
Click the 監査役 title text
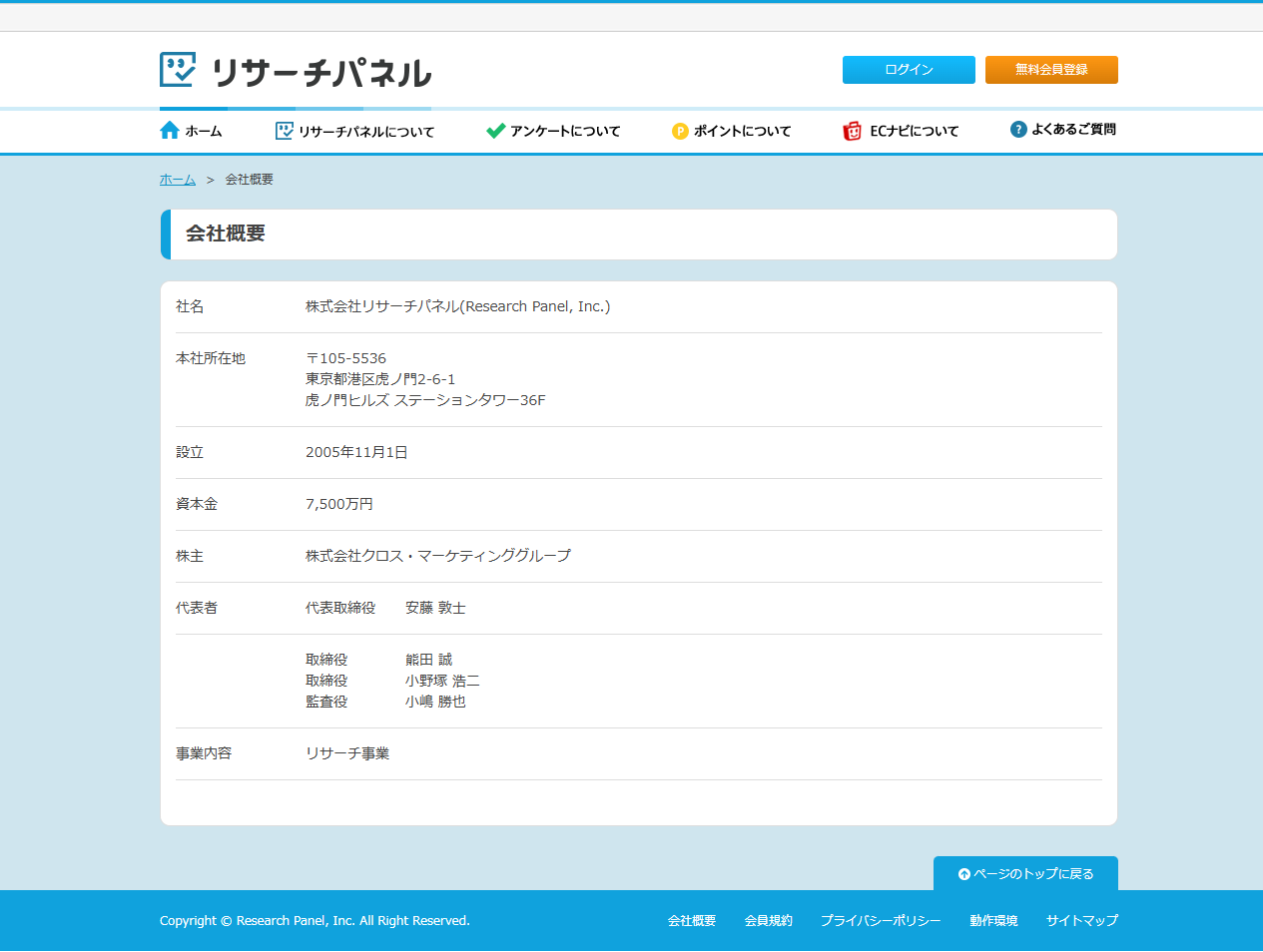[326, 702]
